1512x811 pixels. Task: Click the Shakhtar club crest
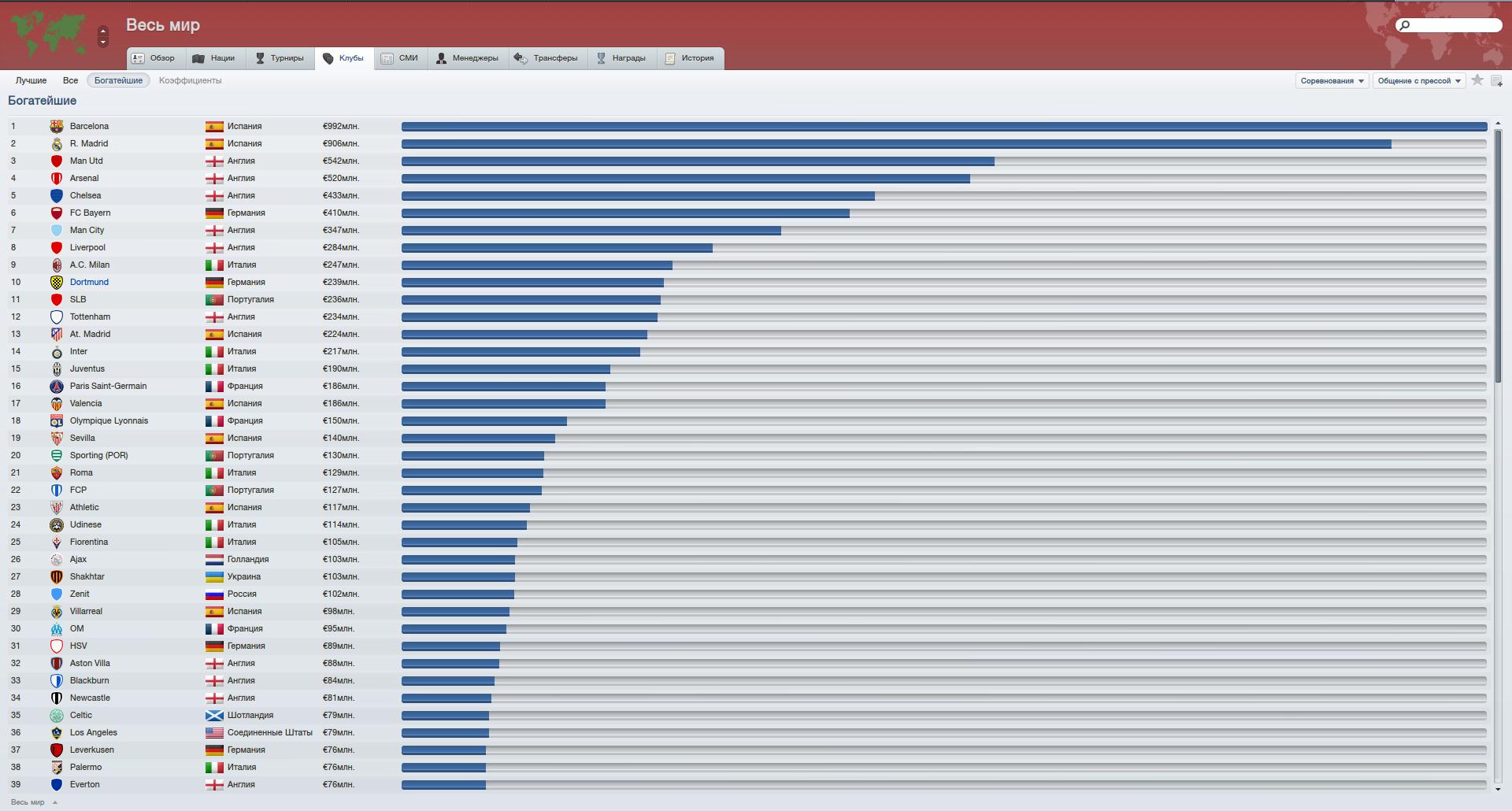[x=57, y=576]
